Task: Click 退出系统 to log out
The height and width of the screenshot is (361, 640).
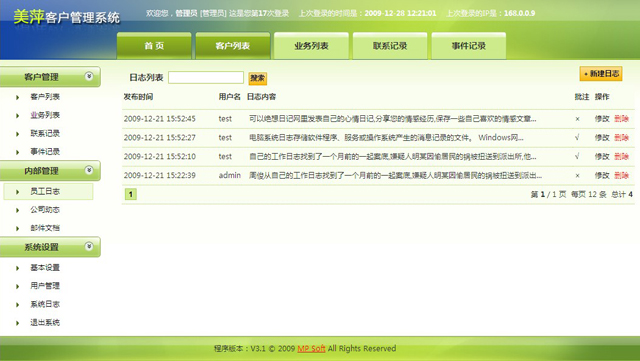Action: point(45,323)
